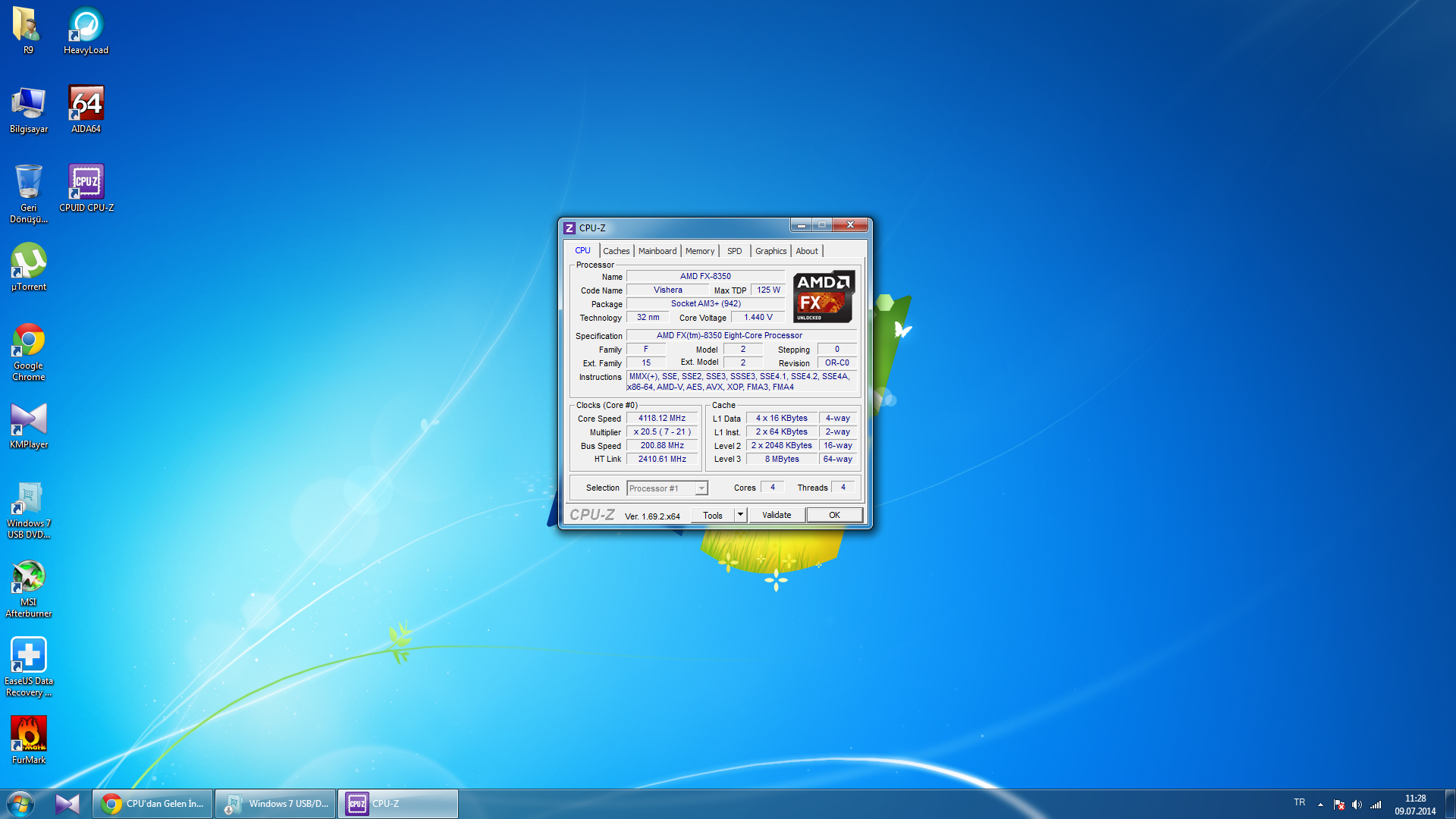Click the Vishera code name value
This screenshot has width=1456, height=819.
[667, 290]
